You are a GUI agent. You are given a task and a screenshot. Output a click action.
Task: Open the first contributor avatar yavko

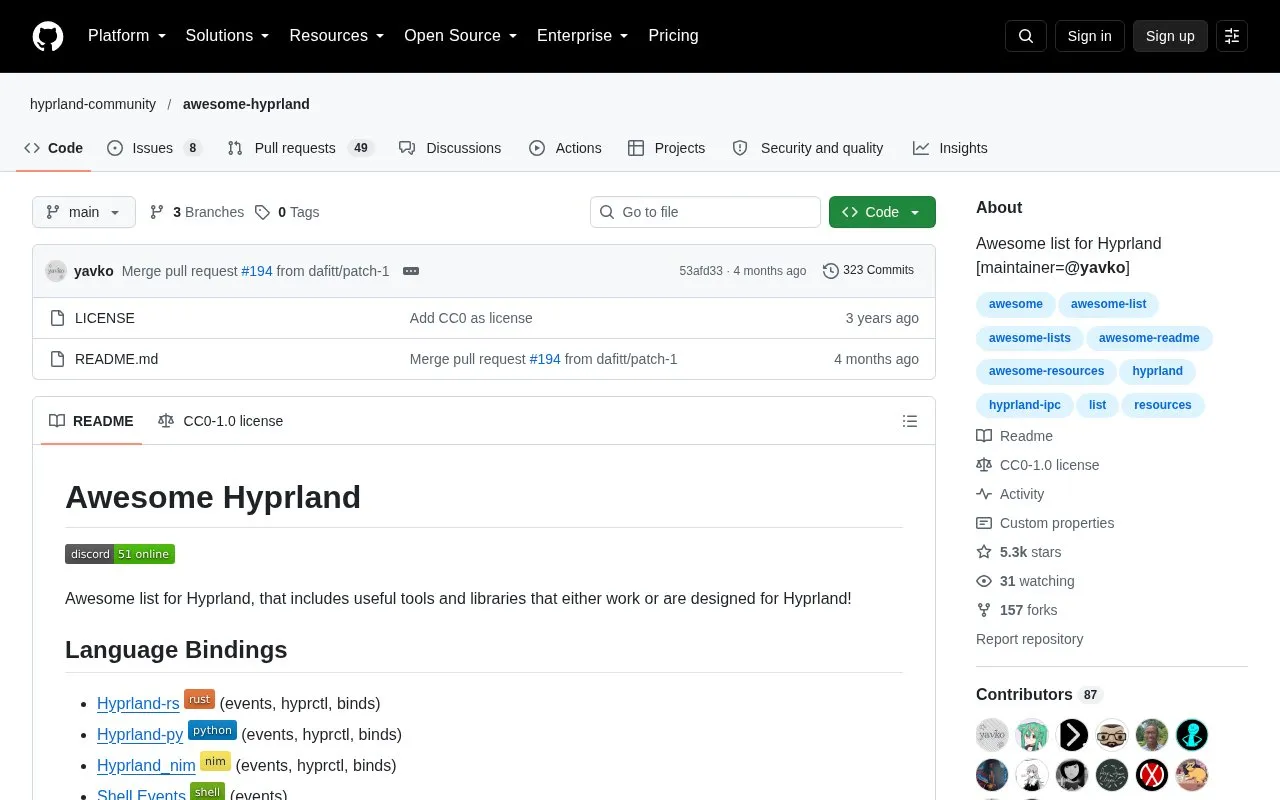pos(992,735)
